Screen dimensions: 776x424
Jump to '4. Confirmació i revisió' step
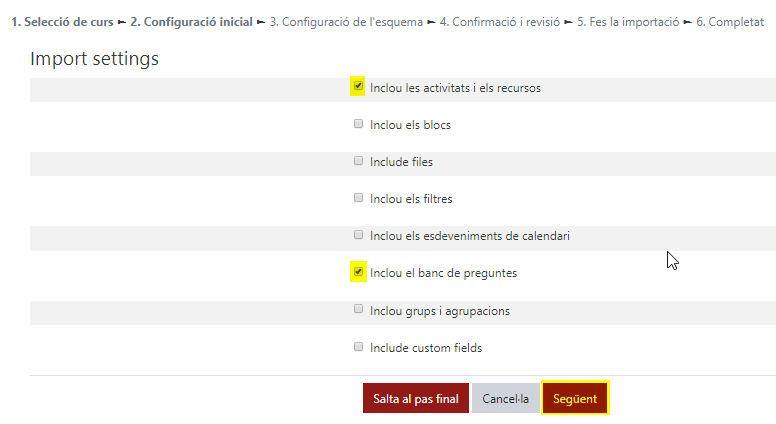pos(500,21)
